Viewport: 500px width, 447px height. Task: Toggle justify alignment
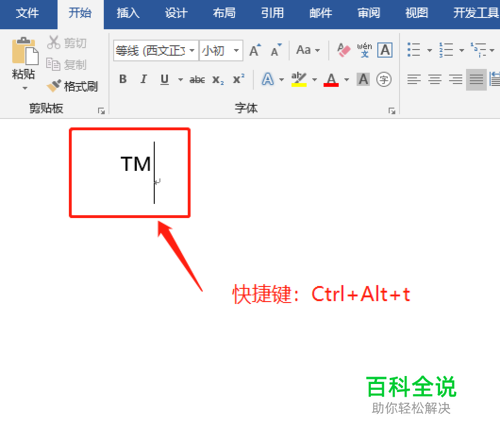coord(476,79)
